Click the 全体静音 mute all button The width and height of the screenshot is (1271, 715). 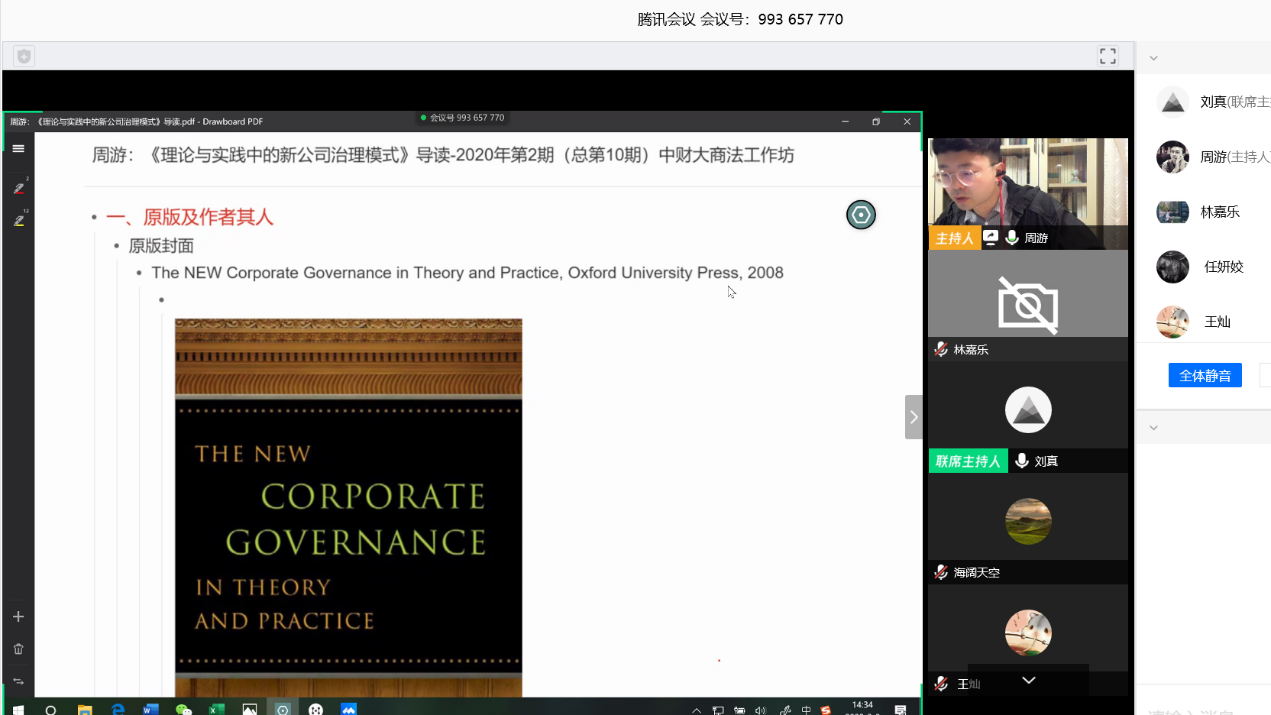point(1204,376)
